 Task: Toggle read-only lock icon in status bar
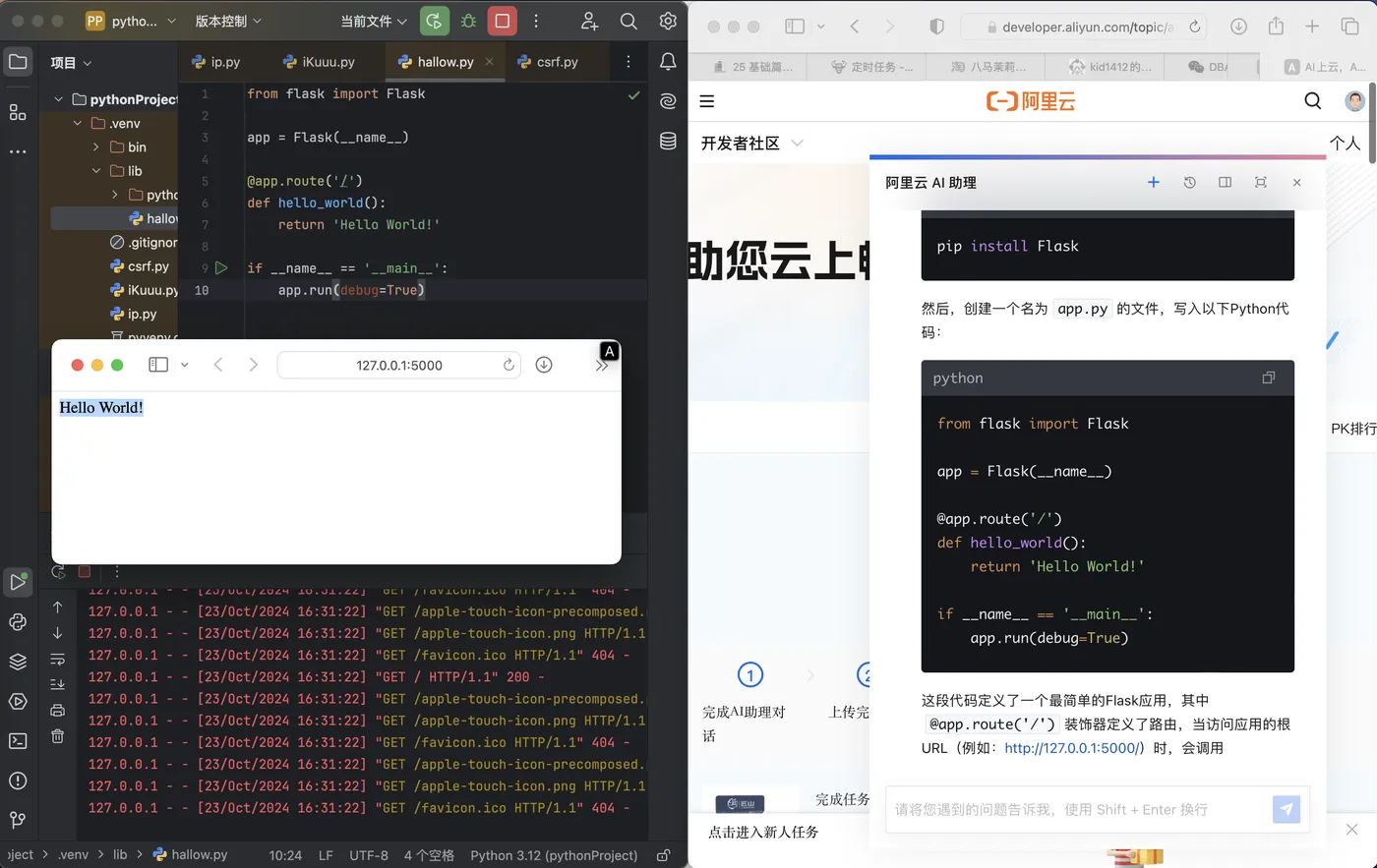pyautogui.click(x=664, y=855)
